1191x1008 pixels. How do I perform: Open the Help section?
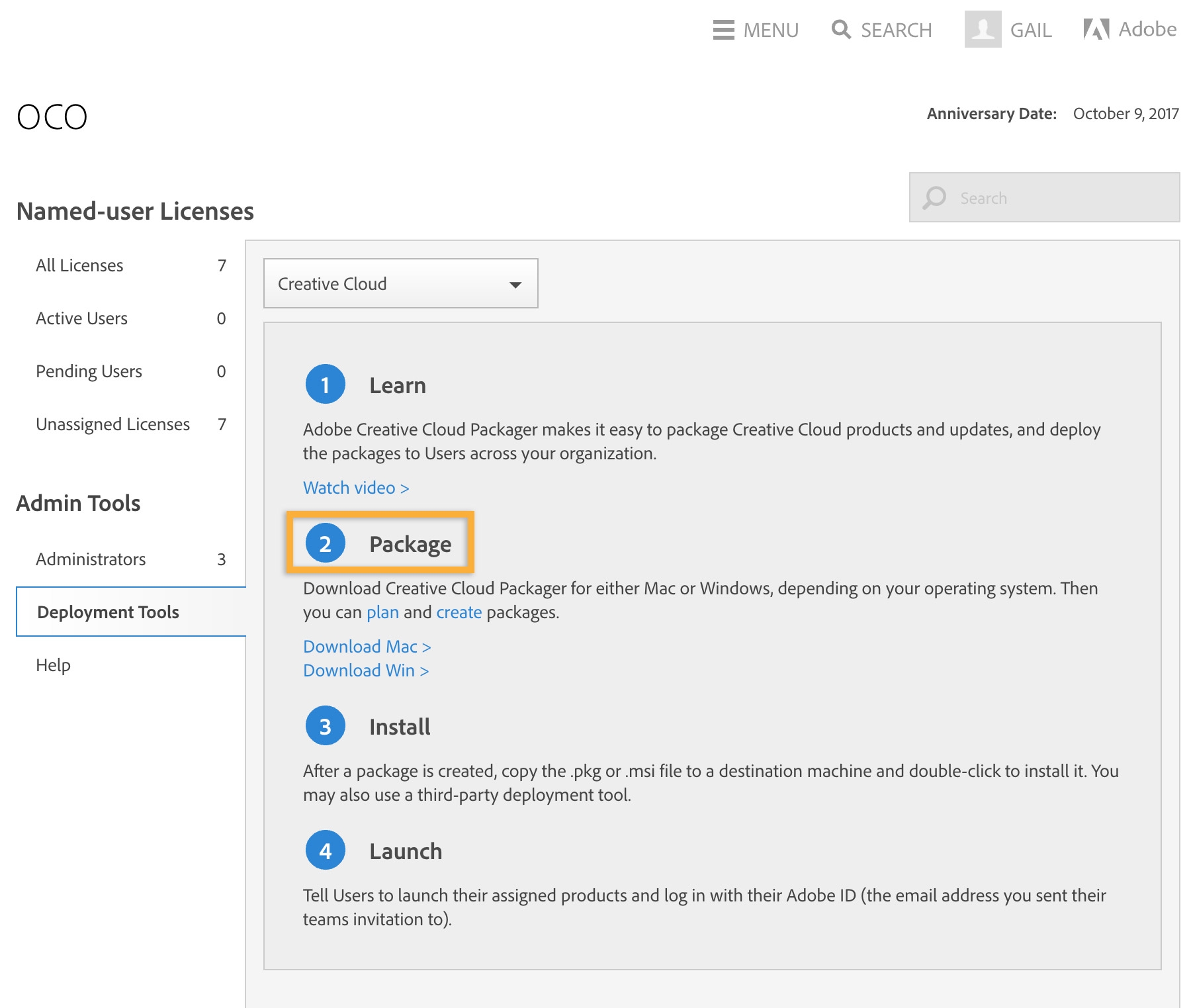(x=54, y=665)
